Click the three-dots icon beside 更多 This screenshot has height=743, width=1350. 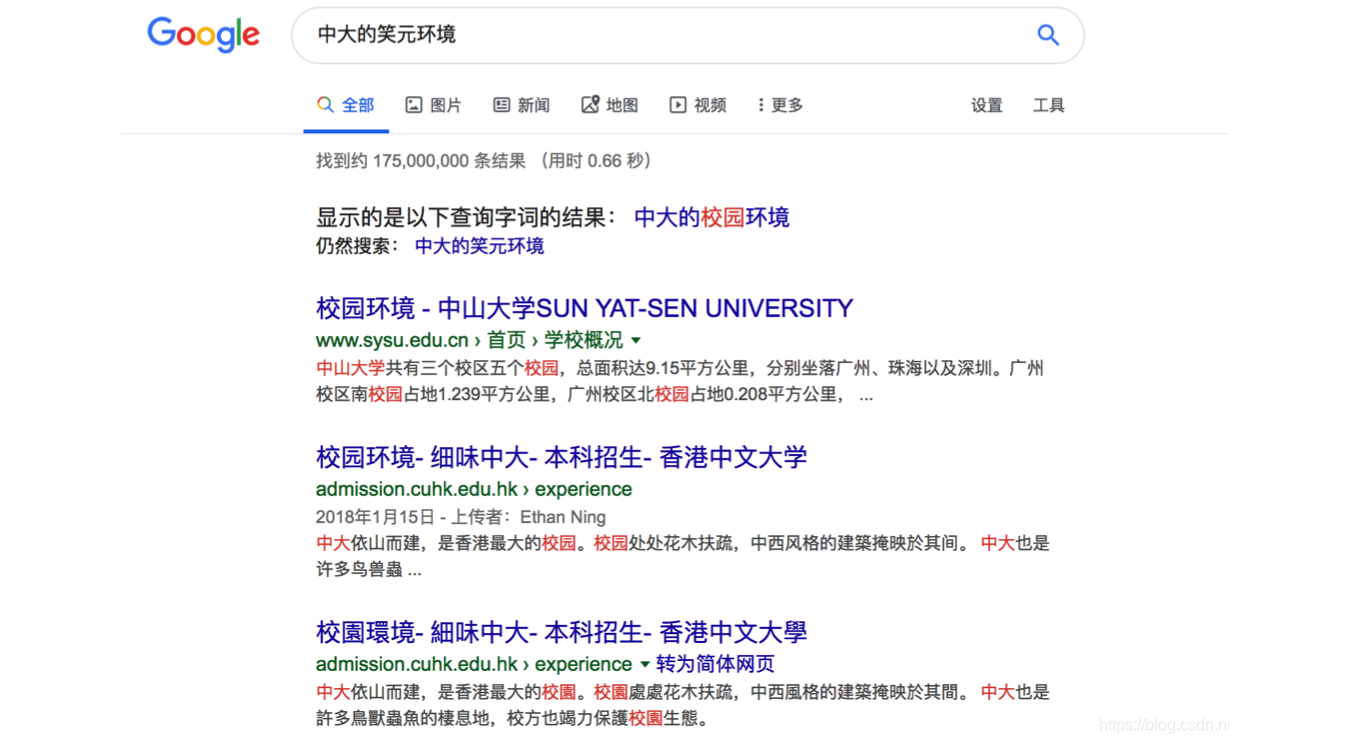(x=761, y=105)
